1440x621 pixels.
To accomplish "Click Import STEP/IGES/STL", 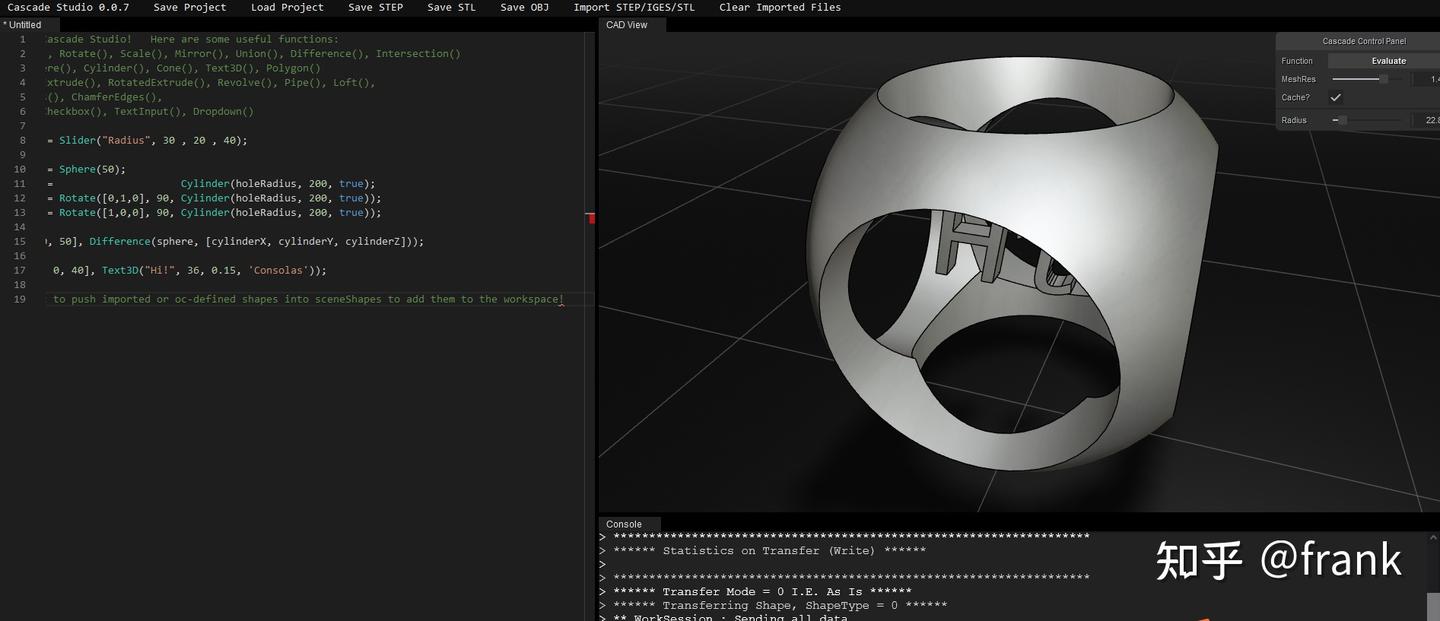I will point(634,7).
